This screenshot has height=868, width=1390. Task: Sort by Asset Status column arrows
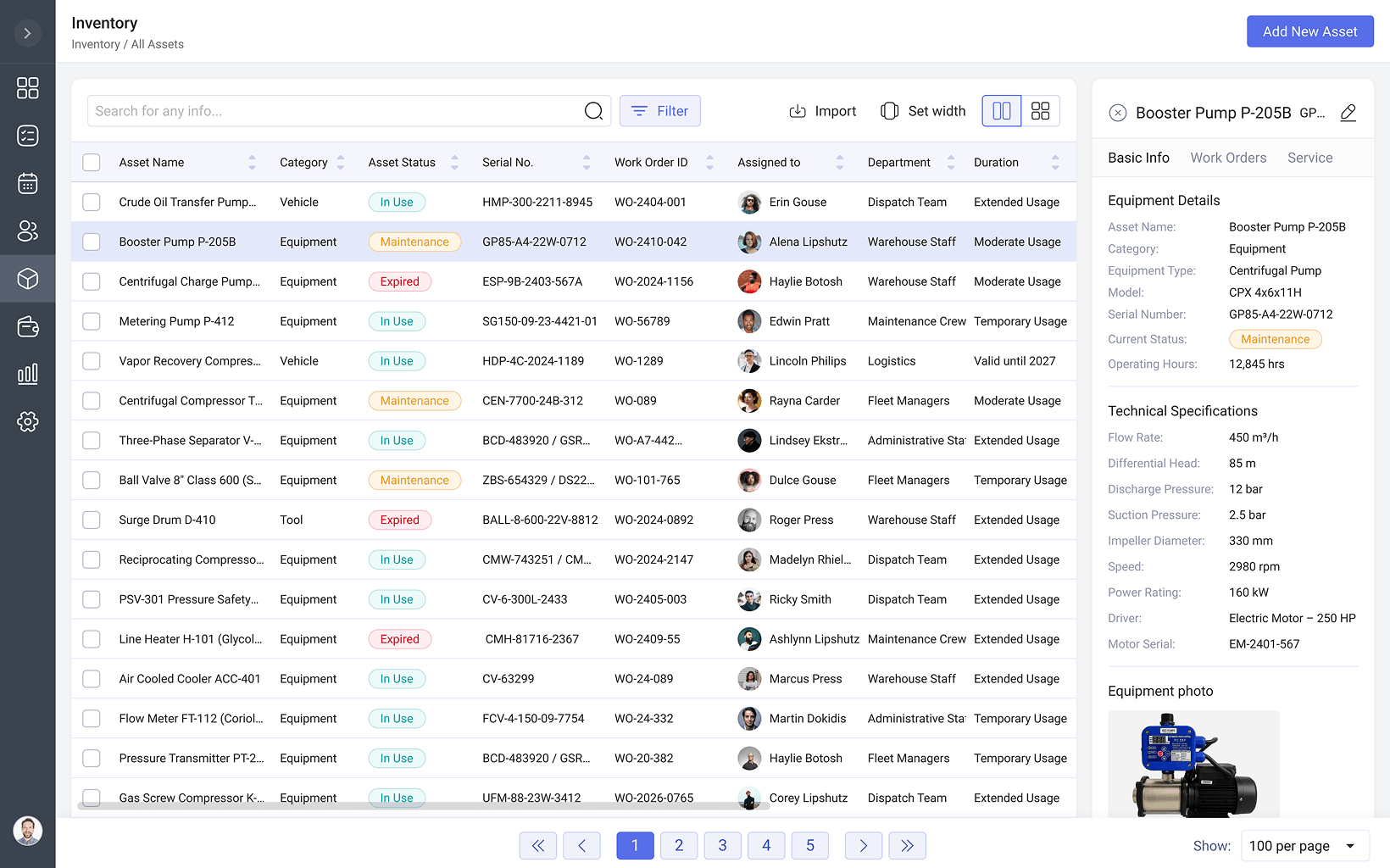click(454, 163)
